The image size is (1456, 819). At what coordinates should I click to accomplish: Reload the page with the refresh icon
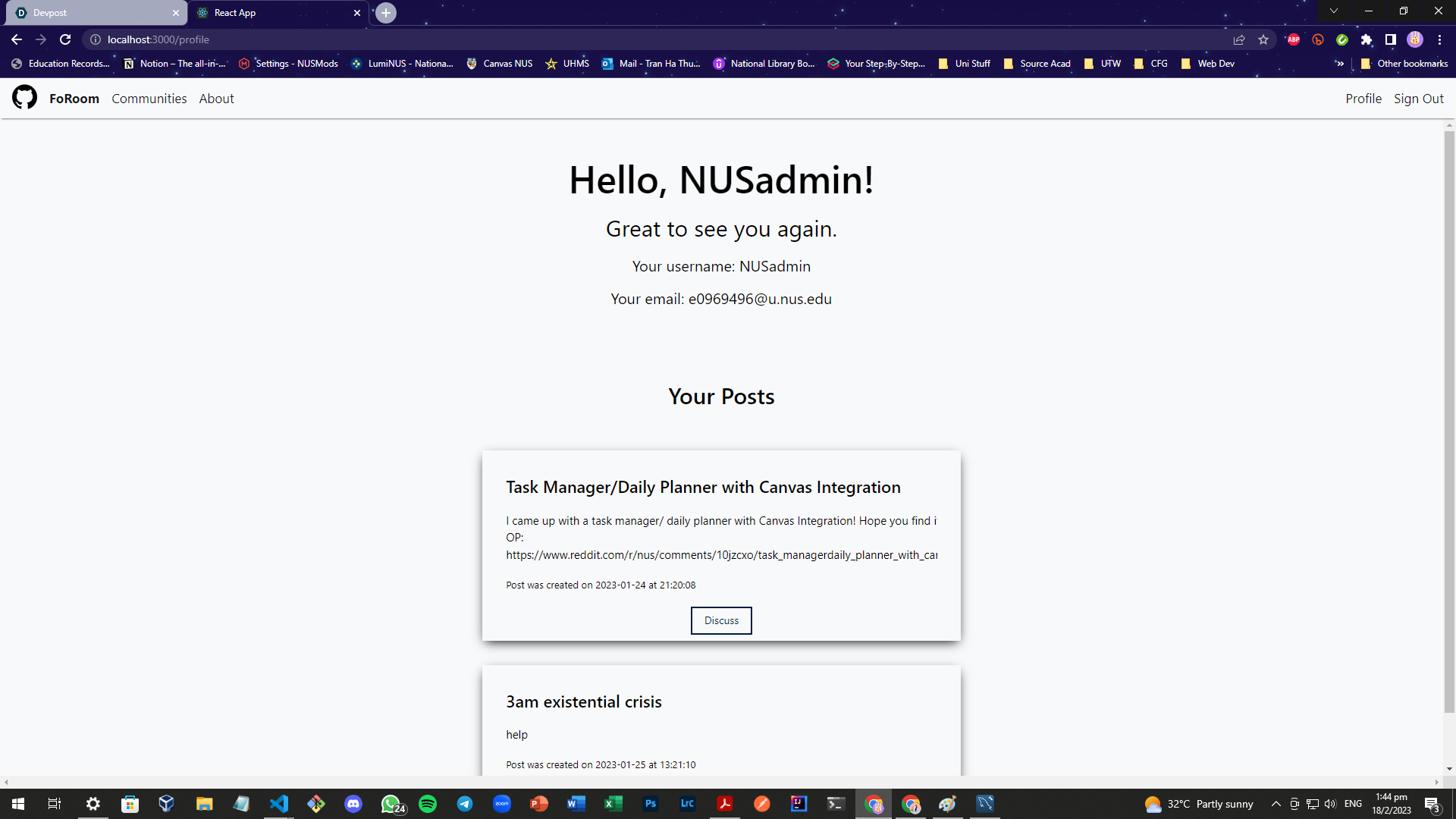pyautogui.click(x=65, y=39)
